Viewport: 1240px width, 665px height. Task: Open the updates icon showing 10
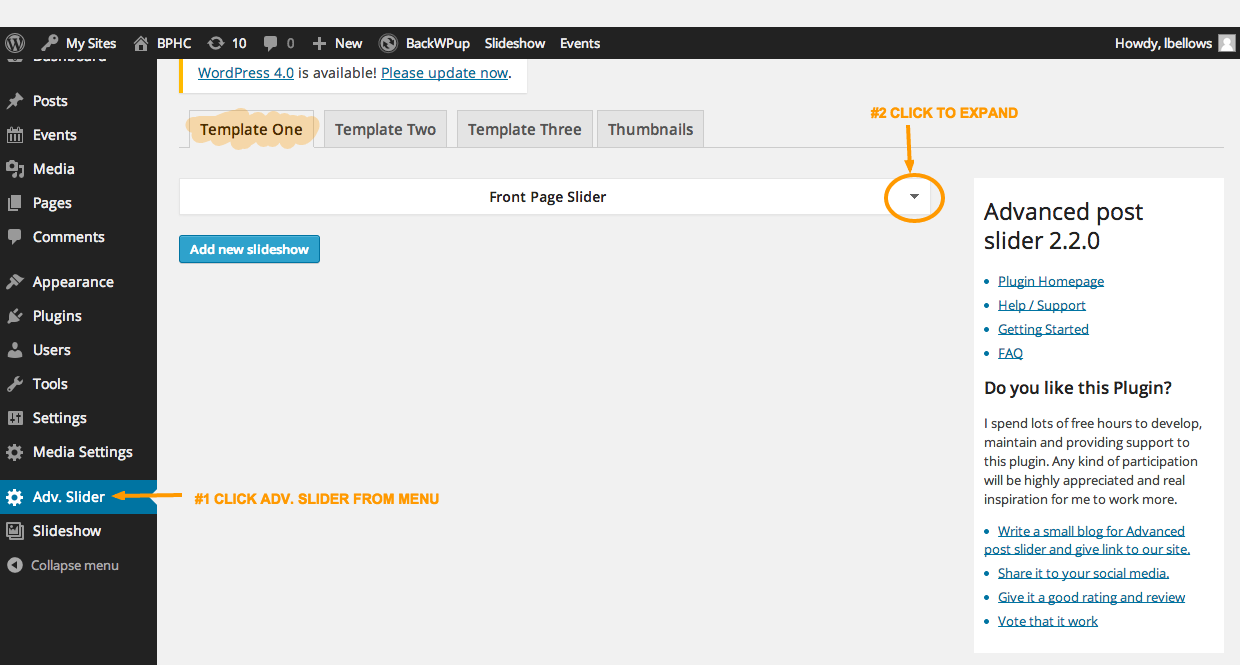point(216,43)
